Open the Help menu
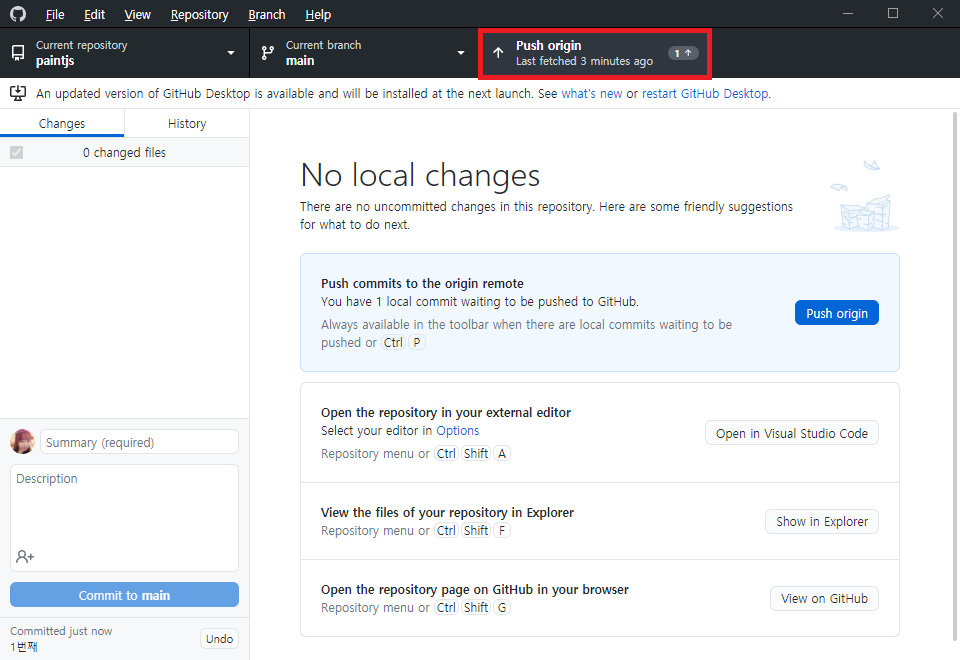Image resolution: width=960 pixels, height=660 pixels. coord(318,14)
